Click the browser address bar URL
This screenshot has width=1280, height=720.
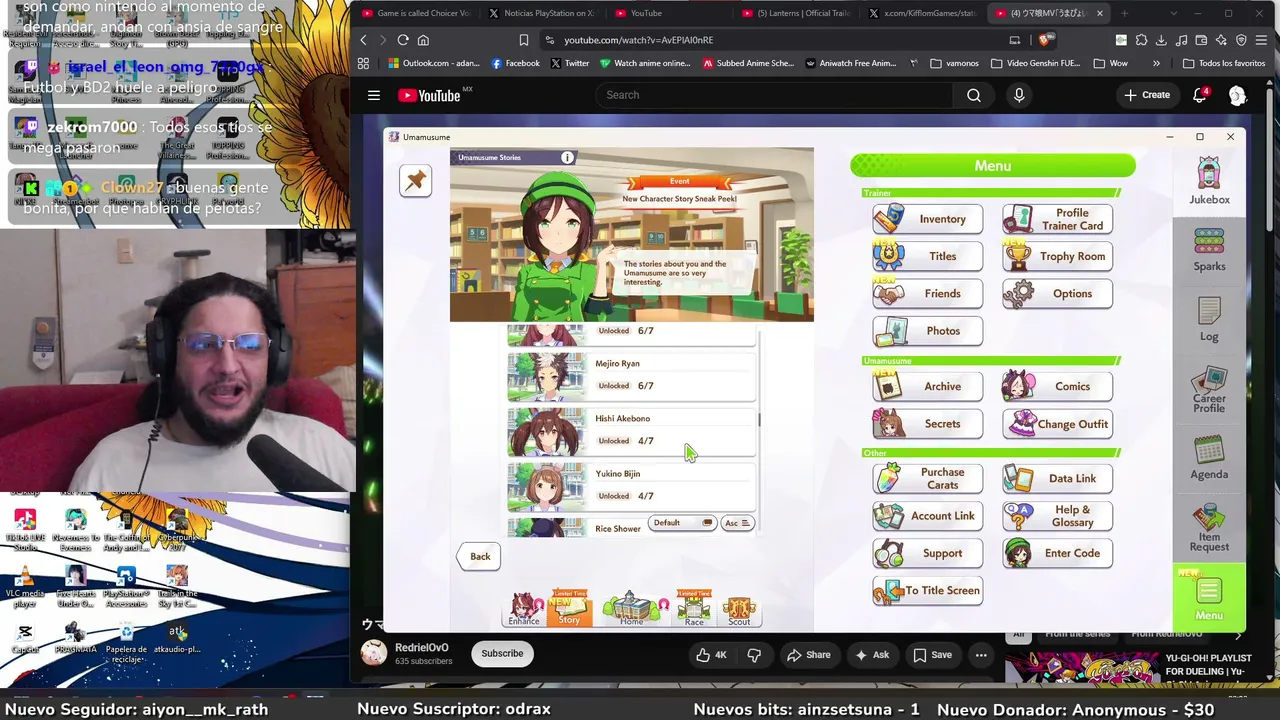[x=638, y=40]
